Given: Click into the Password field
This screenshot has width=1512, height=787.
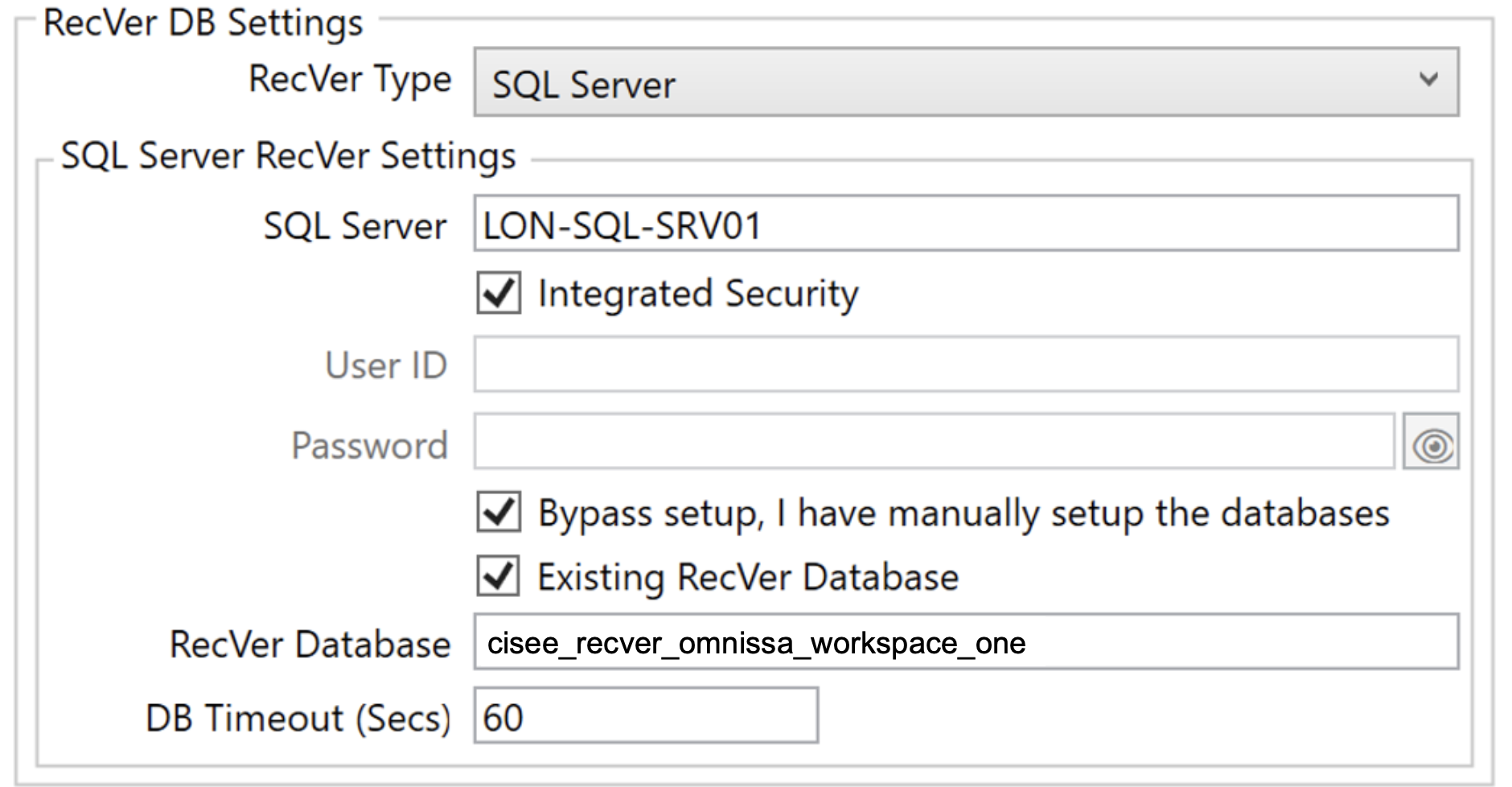Looking at the screenshot, I should point(934,442).
